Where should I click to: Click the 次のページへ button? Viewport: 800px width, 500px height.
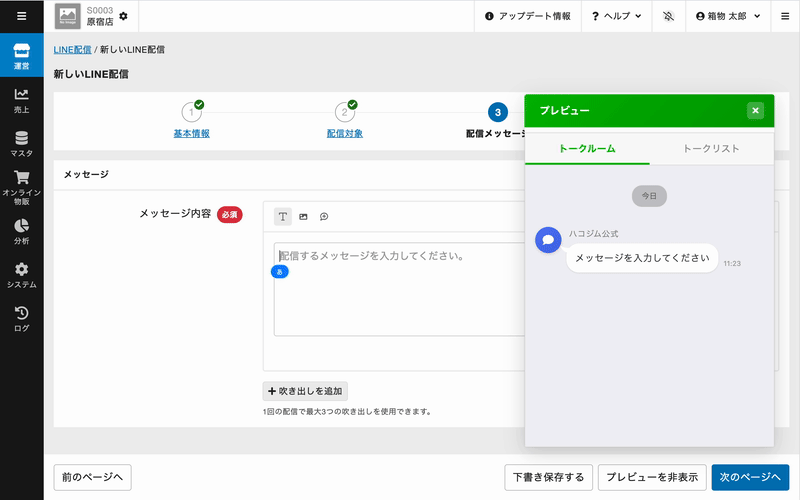click(x=749, y=477)
